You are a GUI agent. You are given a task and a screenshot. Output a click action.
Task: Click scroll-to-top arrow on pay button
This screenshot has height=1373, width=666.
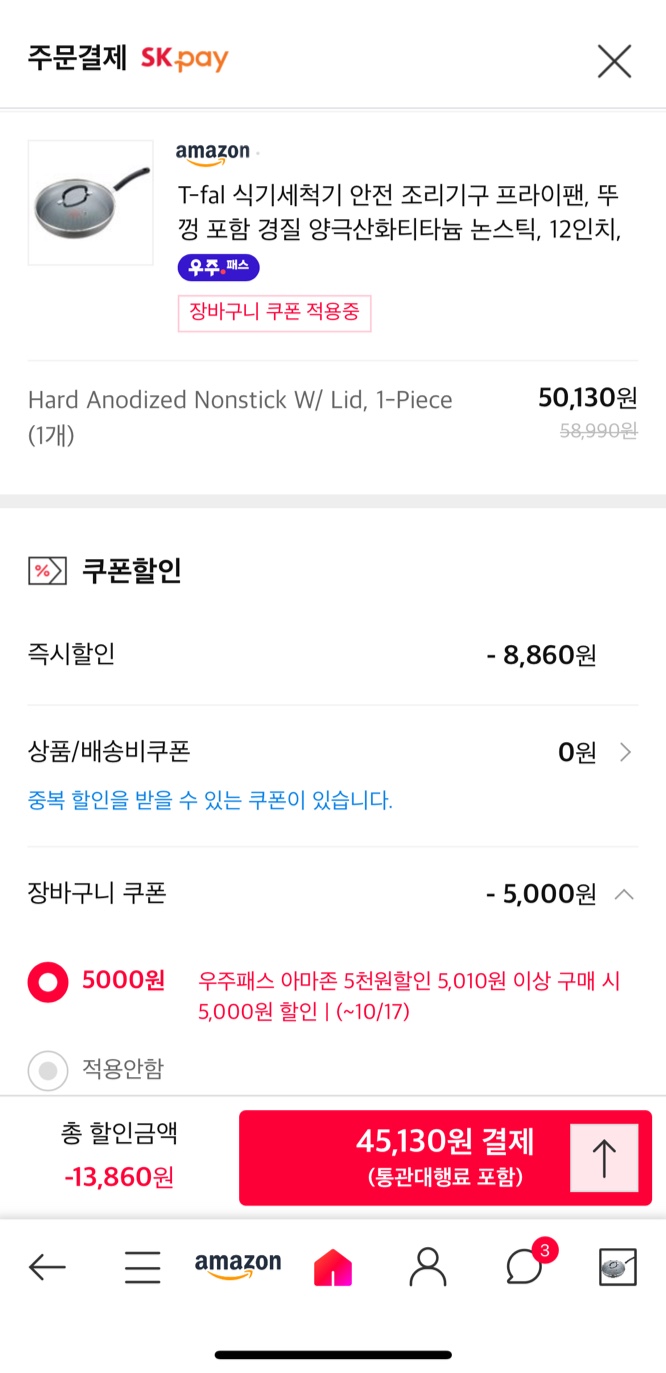[603, 1158]
